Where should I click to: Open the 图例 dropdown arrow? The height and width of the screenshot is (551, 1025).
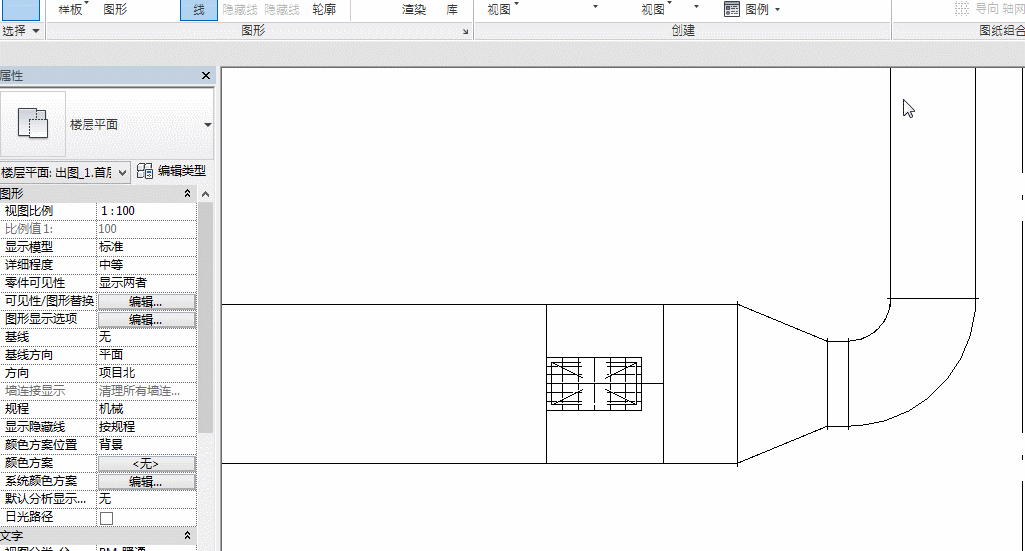point(777,10)
